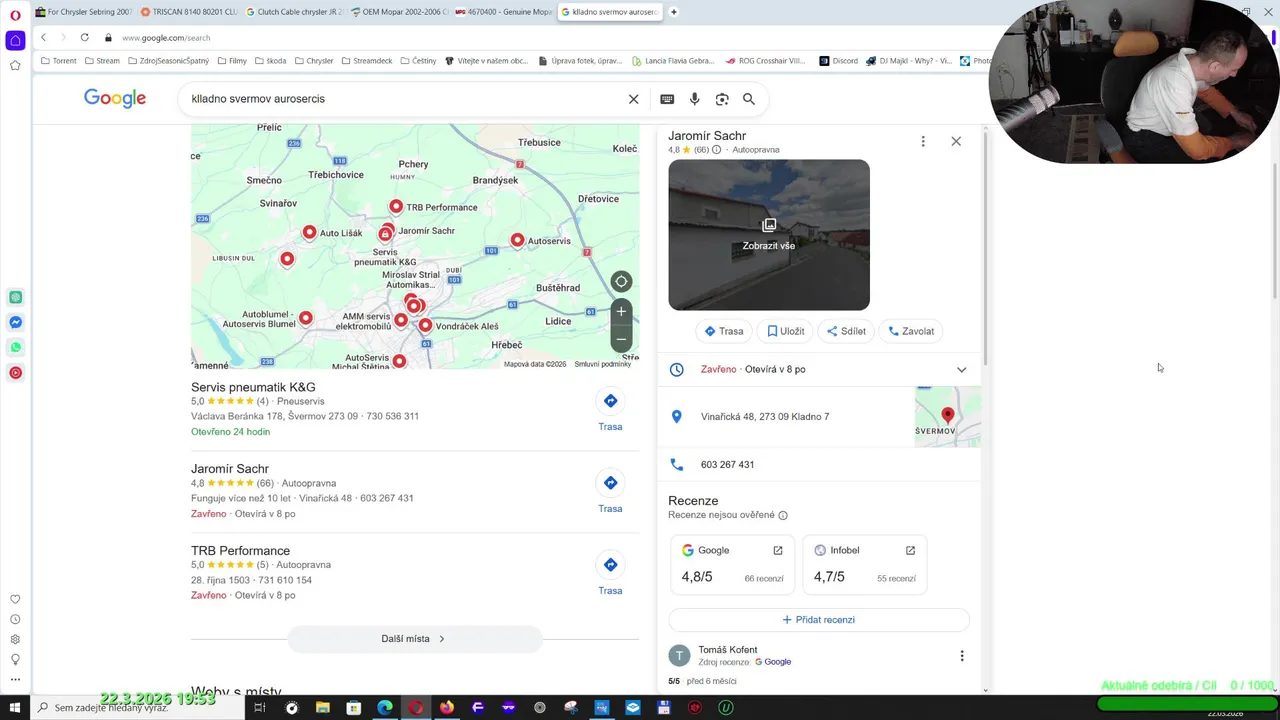The image size is (1280, 720).
Task: Select the kladno svermov search tab
Action: 609,12
